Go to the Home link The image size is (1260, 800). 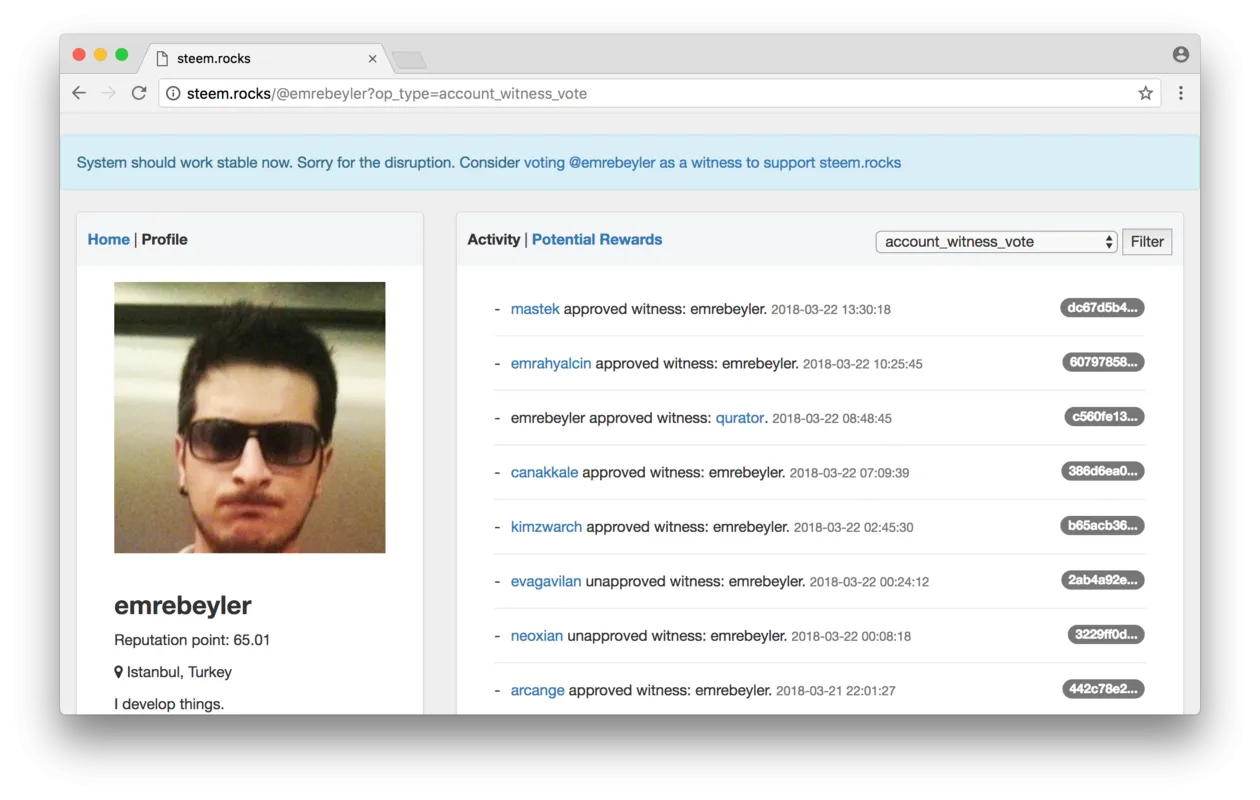click(x=108, y=240)
